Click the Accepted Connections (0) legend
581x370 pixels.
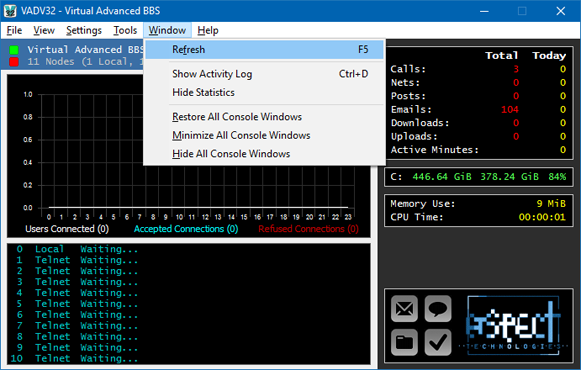pyautogui.click(x=186, y=229)
